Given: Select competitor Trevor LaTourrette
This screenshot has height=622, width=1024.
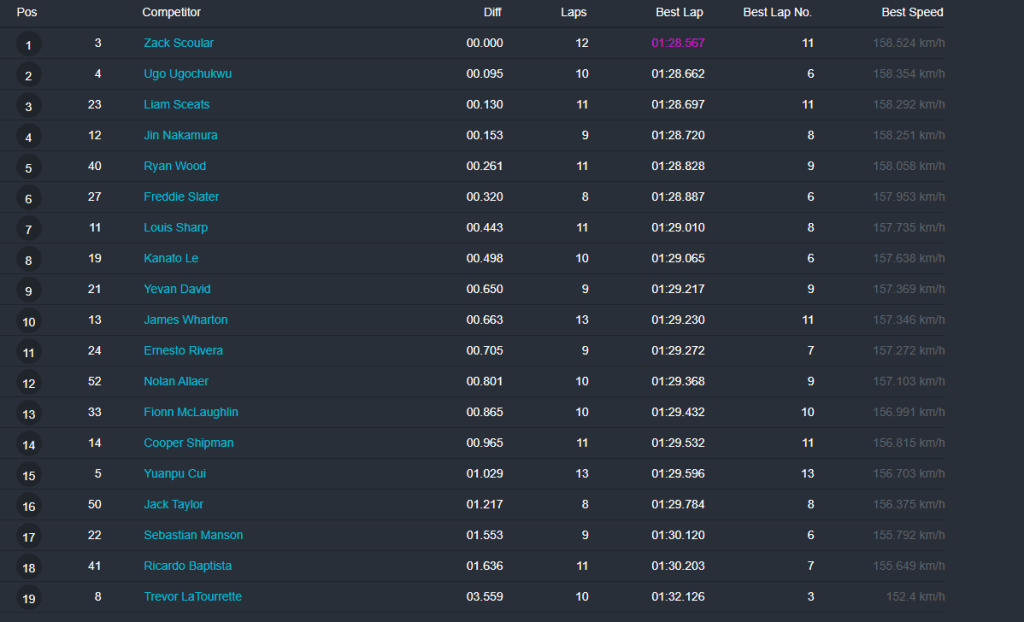Looking at the screenshot, I should click(192, 597).
